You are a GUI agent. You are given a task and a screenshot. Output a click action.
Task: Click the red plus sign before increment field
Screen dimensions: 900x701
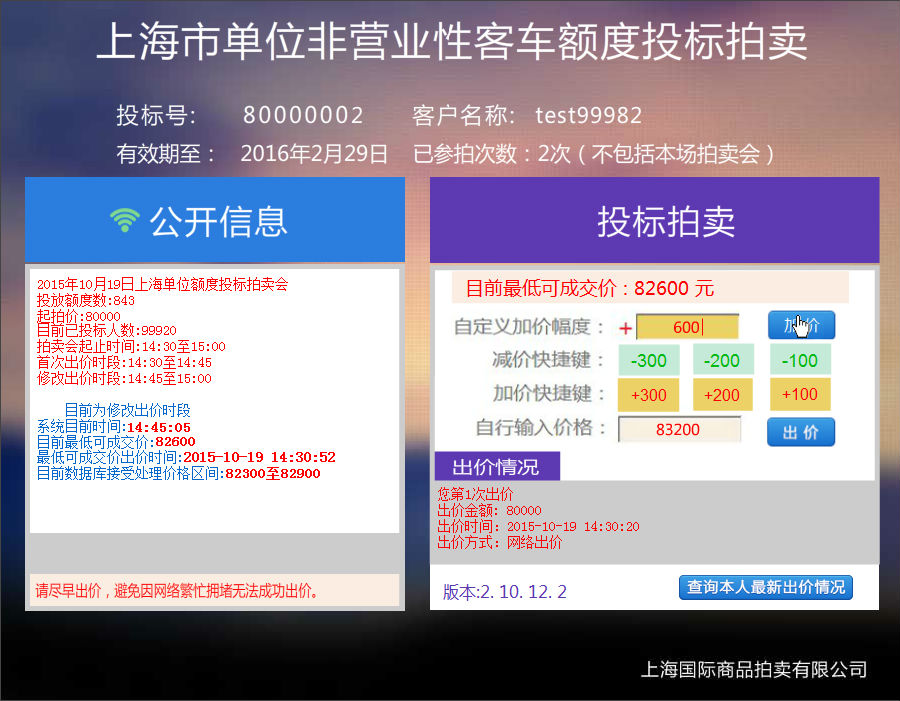pyautogui.click(x=626, y=328)
